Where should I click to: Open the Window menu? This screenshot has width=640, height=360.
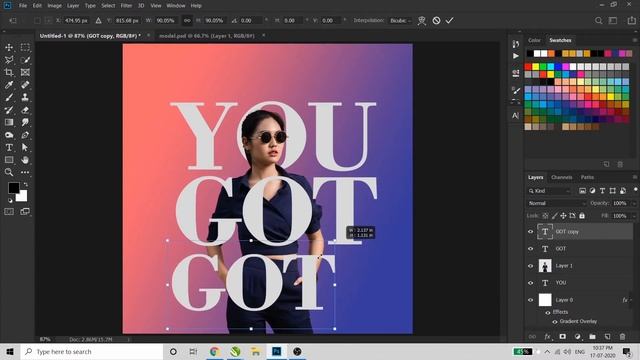(x=176, y=6)
